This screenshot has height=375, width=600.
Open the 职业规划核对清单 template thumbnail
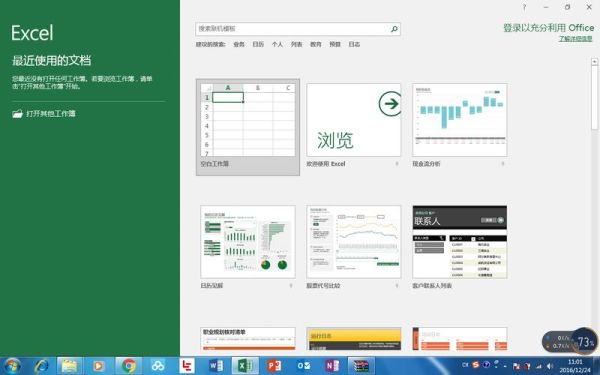248,339
